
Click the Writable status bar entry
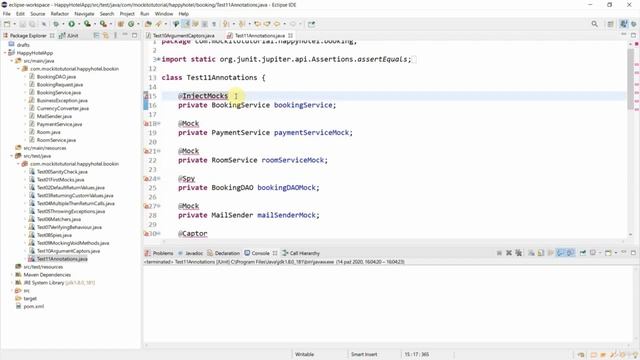point(304,354)
